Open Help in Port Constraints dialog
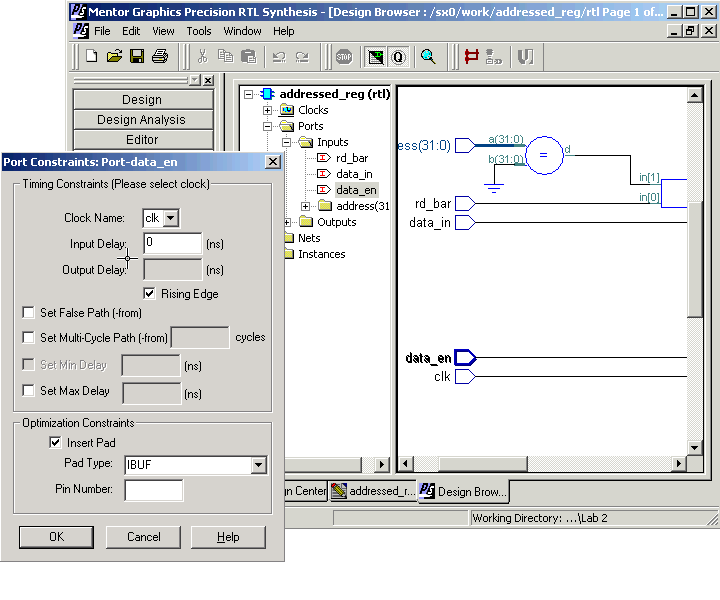720x600 pixels. (x=228, y=537)
